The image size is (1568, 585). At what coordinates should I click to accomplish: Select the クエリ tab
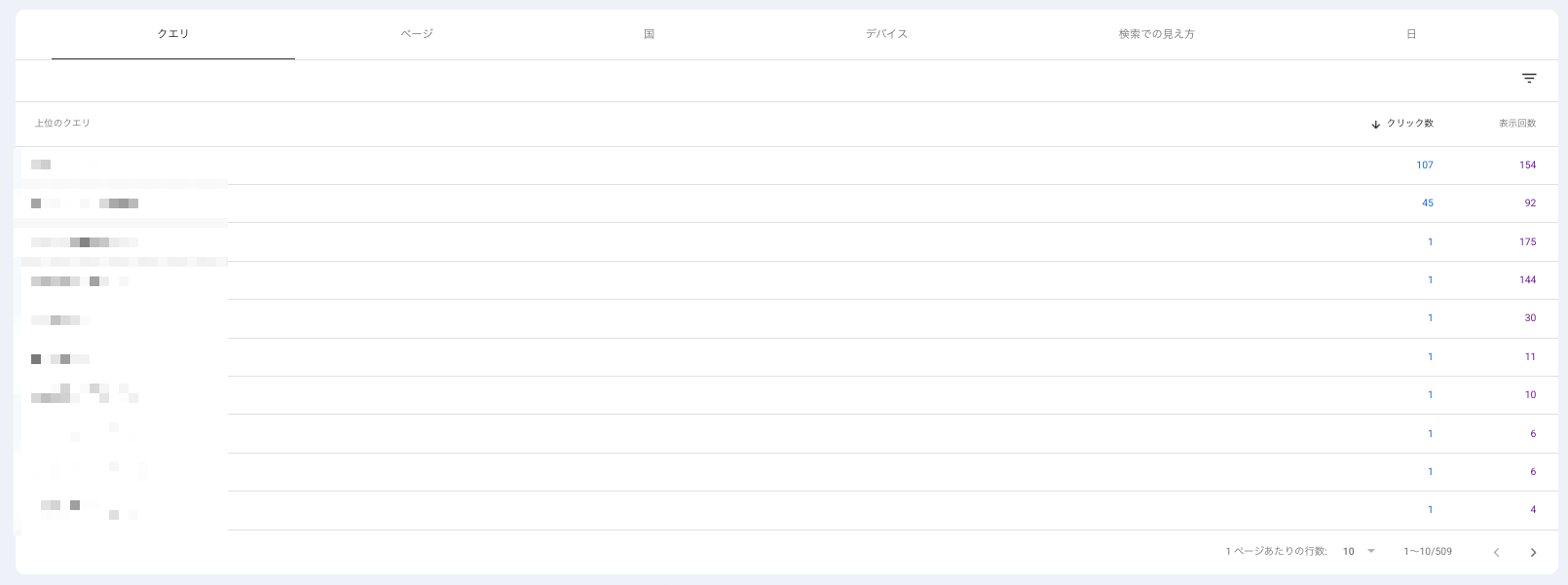173,34
